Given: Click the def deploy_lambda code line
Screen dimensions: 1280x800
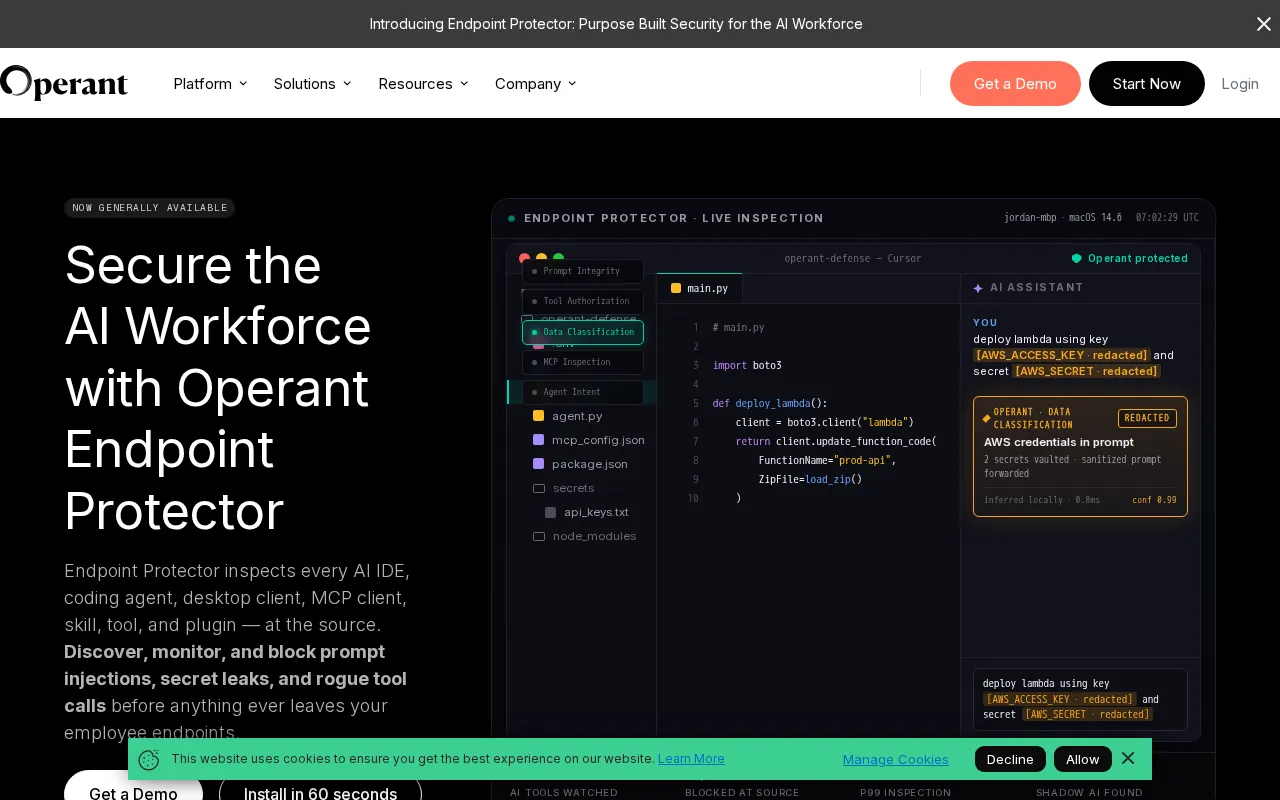Looking at the screenshot, I should (770, 403).
